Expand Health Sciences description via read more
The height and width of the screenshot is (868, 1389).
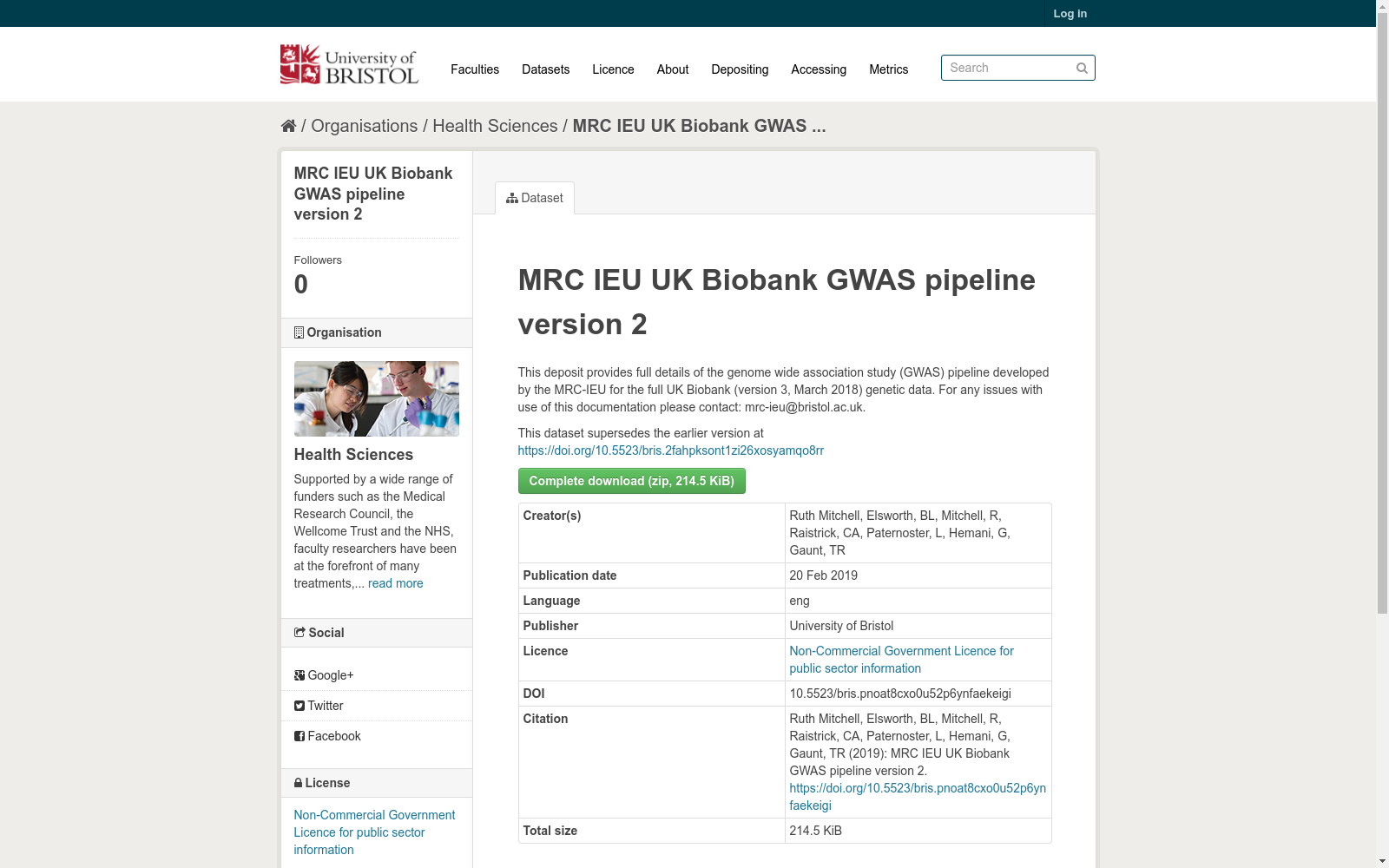tap(396, 583)
